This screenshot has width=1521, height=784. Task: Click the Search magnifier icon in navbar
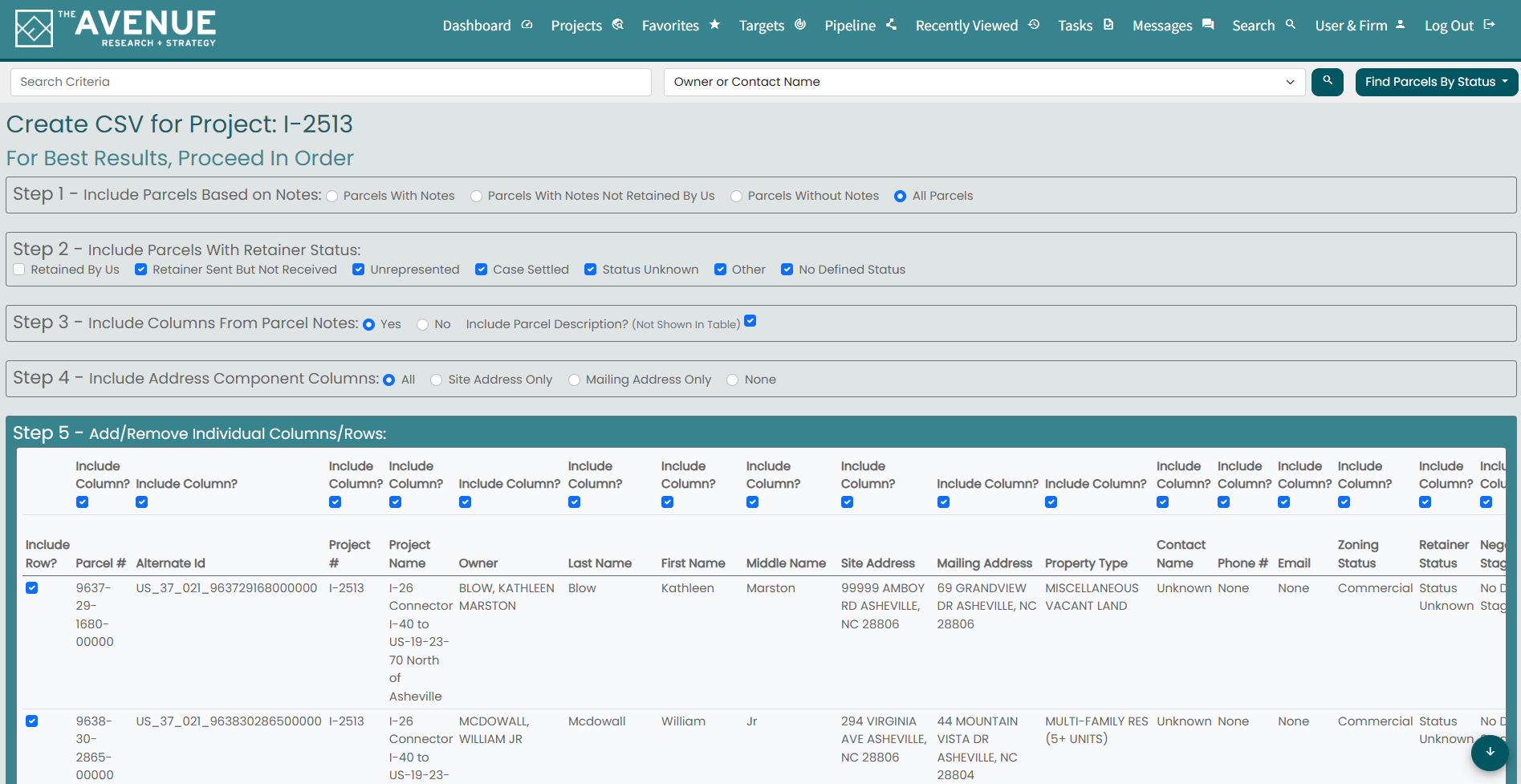pos(1291,25)
